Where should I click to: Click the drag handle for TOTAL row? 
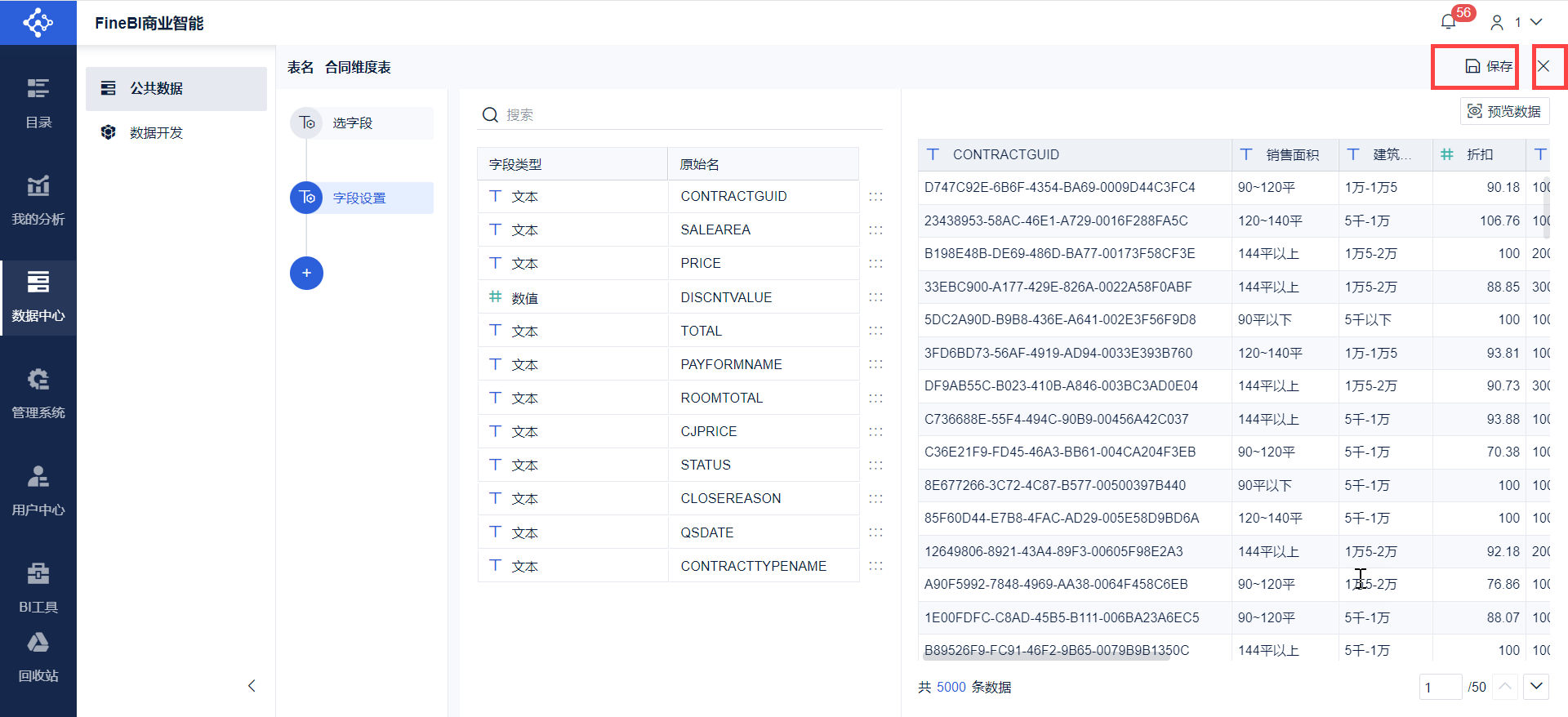875,331
